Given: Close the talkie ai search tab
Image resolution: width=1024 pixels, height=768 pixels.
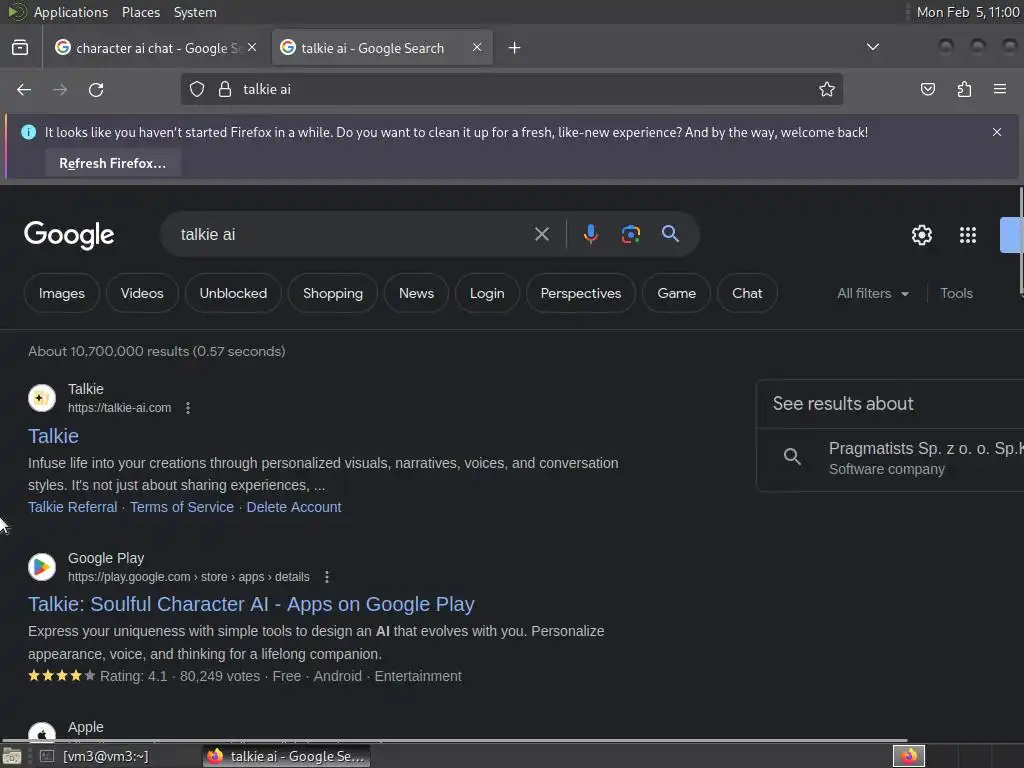Looking at the screenshot, I should (477, 48).
